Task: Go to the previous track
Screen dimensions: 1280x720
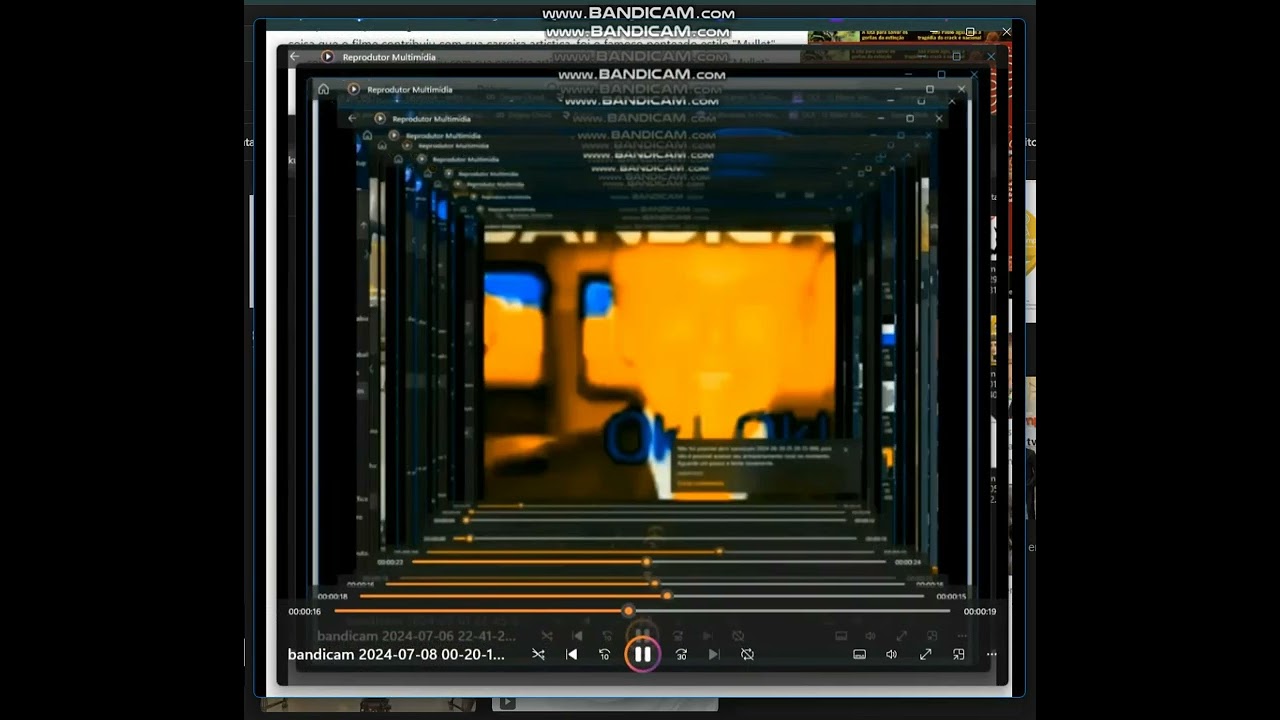Action: [571, 654]
